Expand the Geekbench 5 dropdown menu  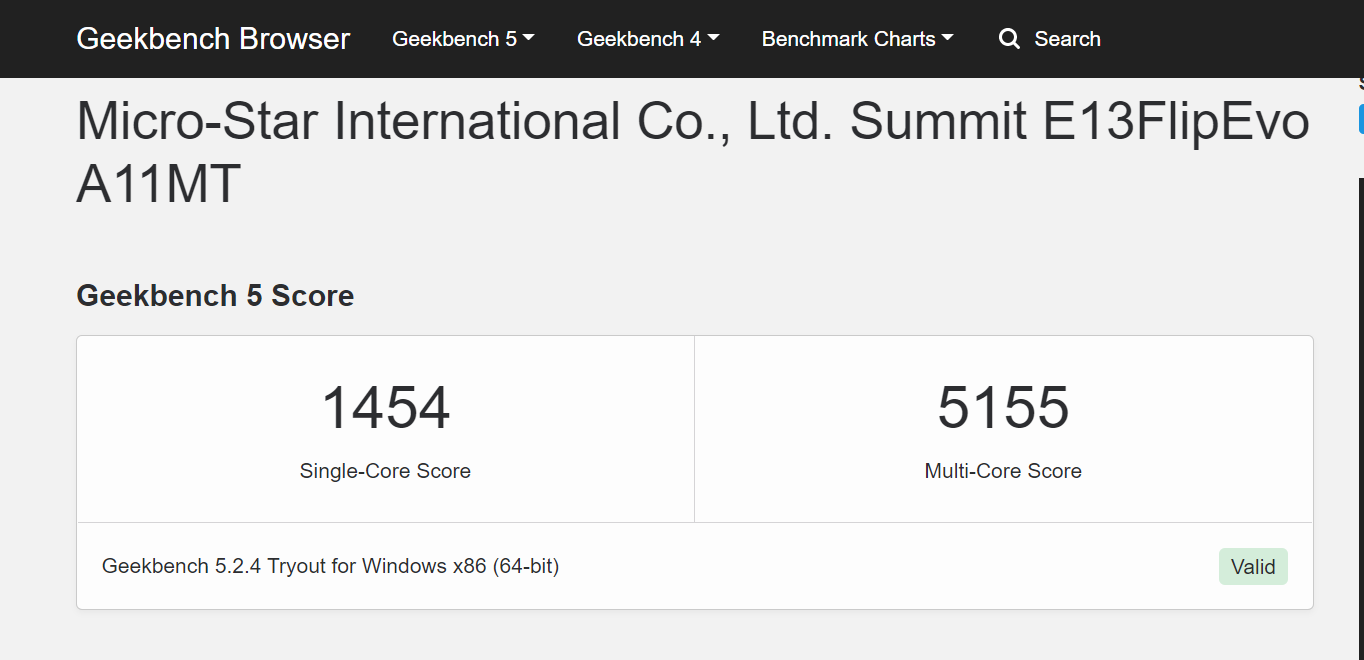pos(463,39)
